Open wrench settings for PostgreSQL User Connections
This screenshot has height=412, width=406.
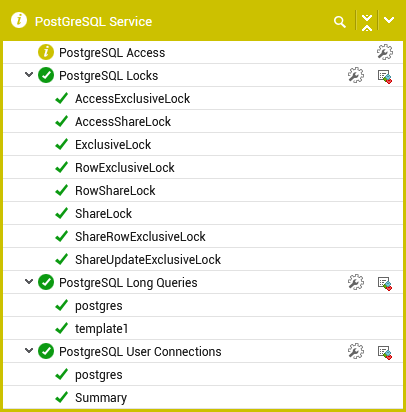click(x=356, y=351)
